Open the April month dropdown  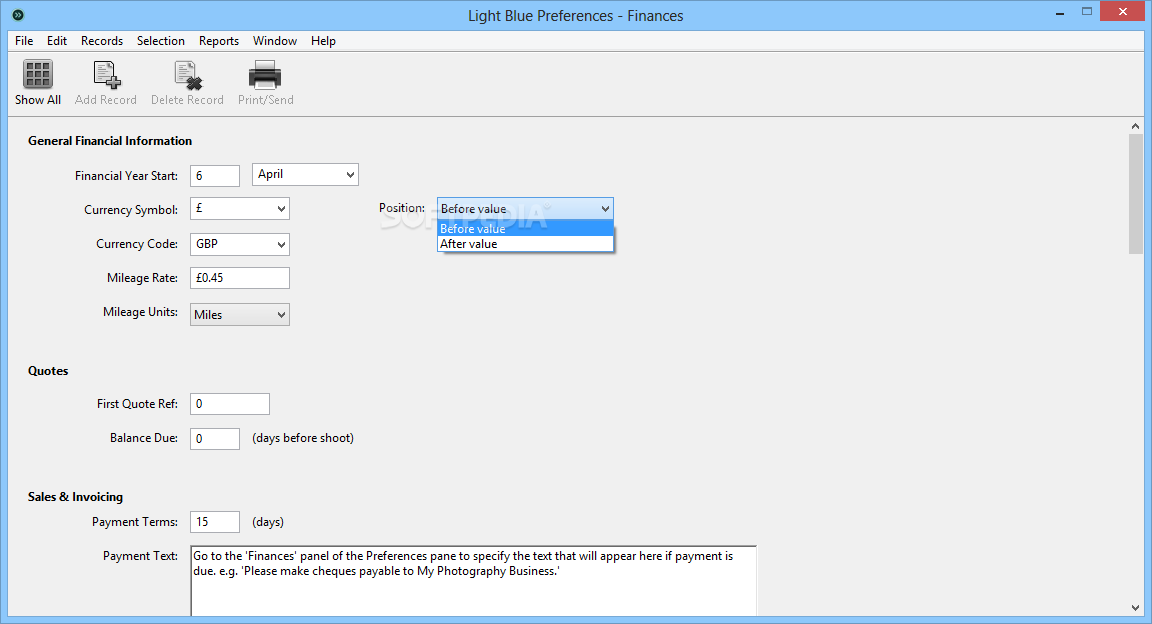point(305,174)
